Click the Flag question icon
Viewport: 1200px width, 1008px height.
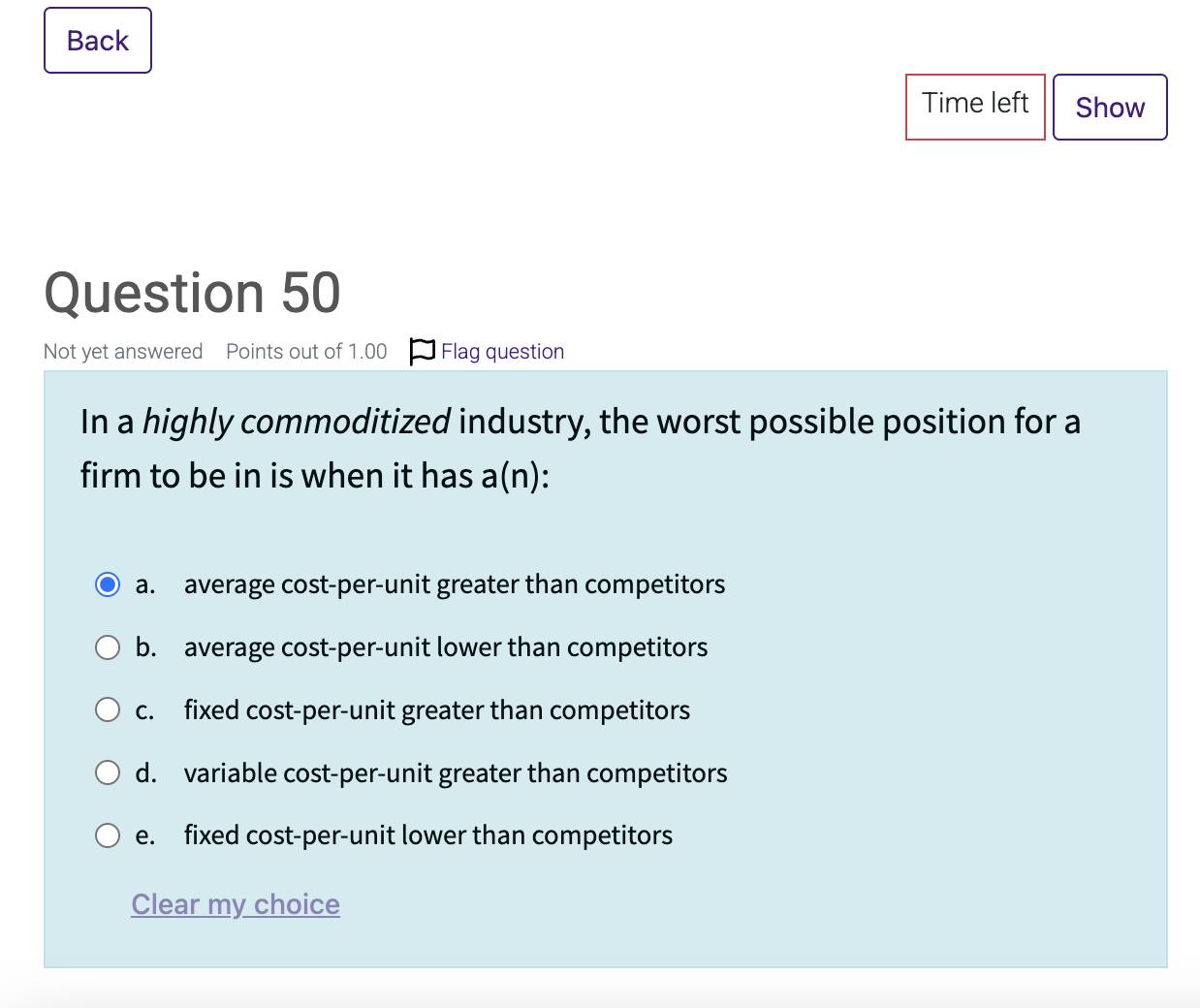pos(422,351)
